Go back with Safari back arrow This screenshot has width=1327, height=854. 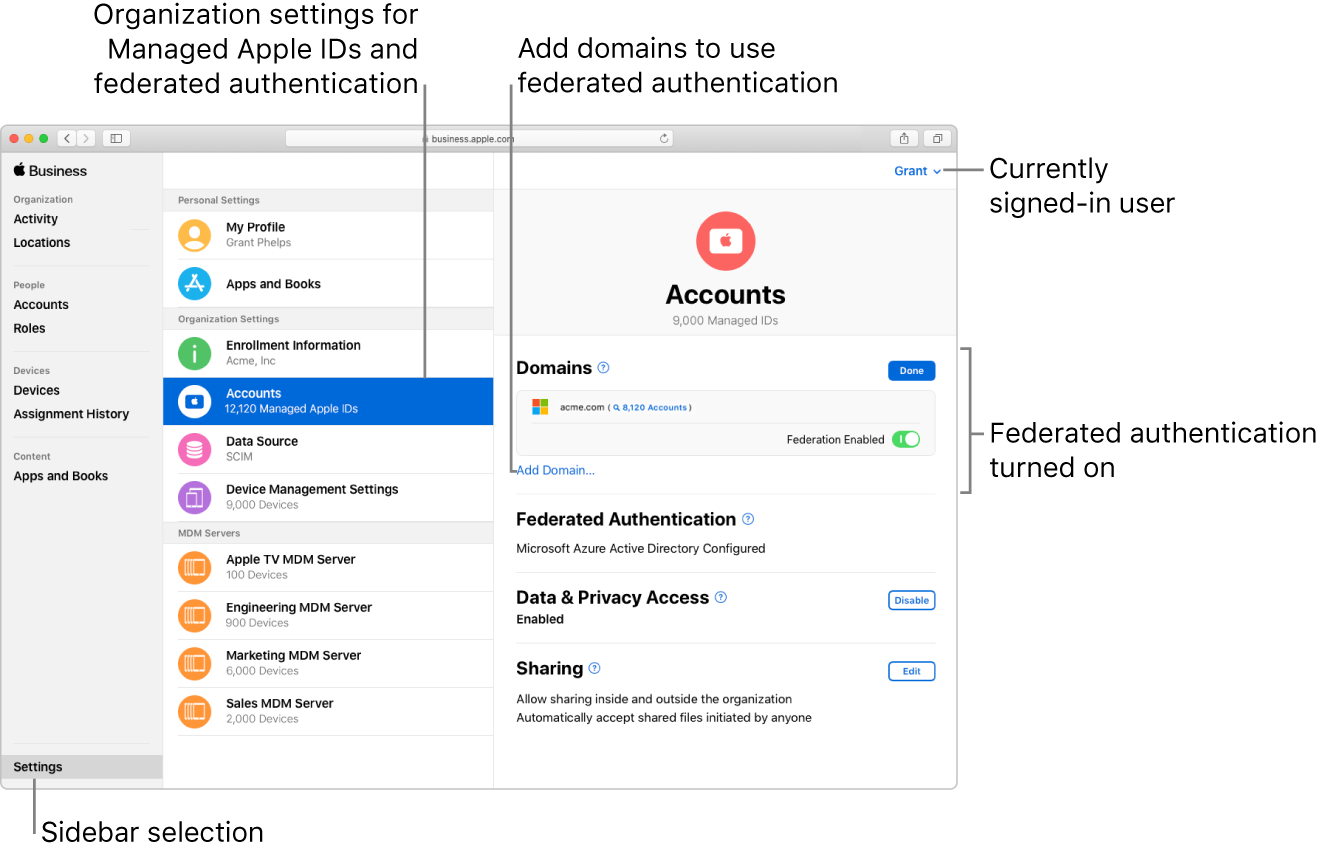click(67, 139)
